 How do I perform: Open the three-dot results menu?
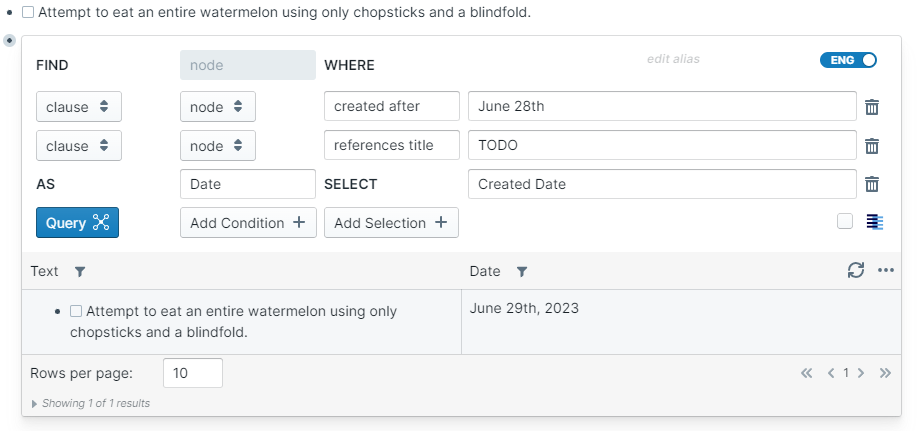pyautogui.click(x=886, y=270)
